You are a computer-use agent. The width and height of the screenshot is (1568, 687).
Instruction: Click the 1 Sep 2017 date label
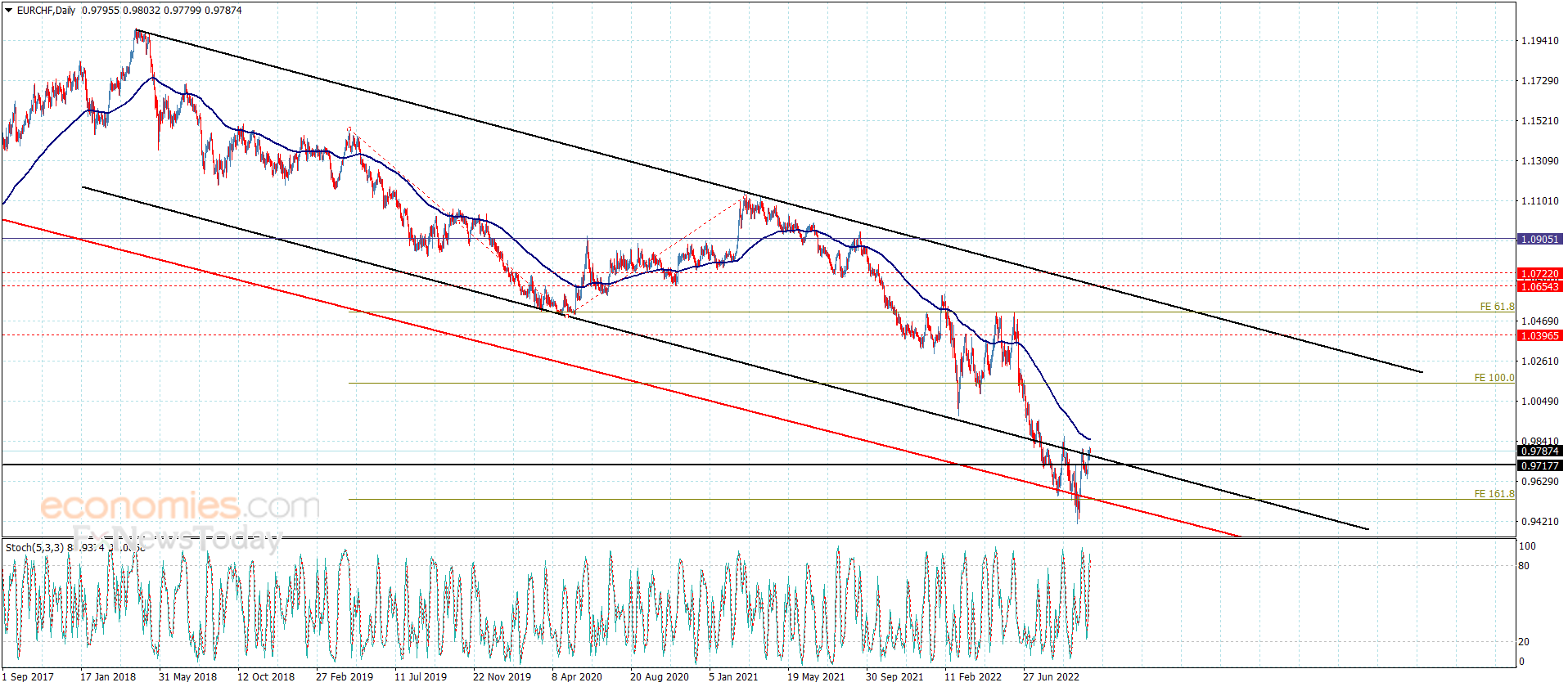click(28, 676)
